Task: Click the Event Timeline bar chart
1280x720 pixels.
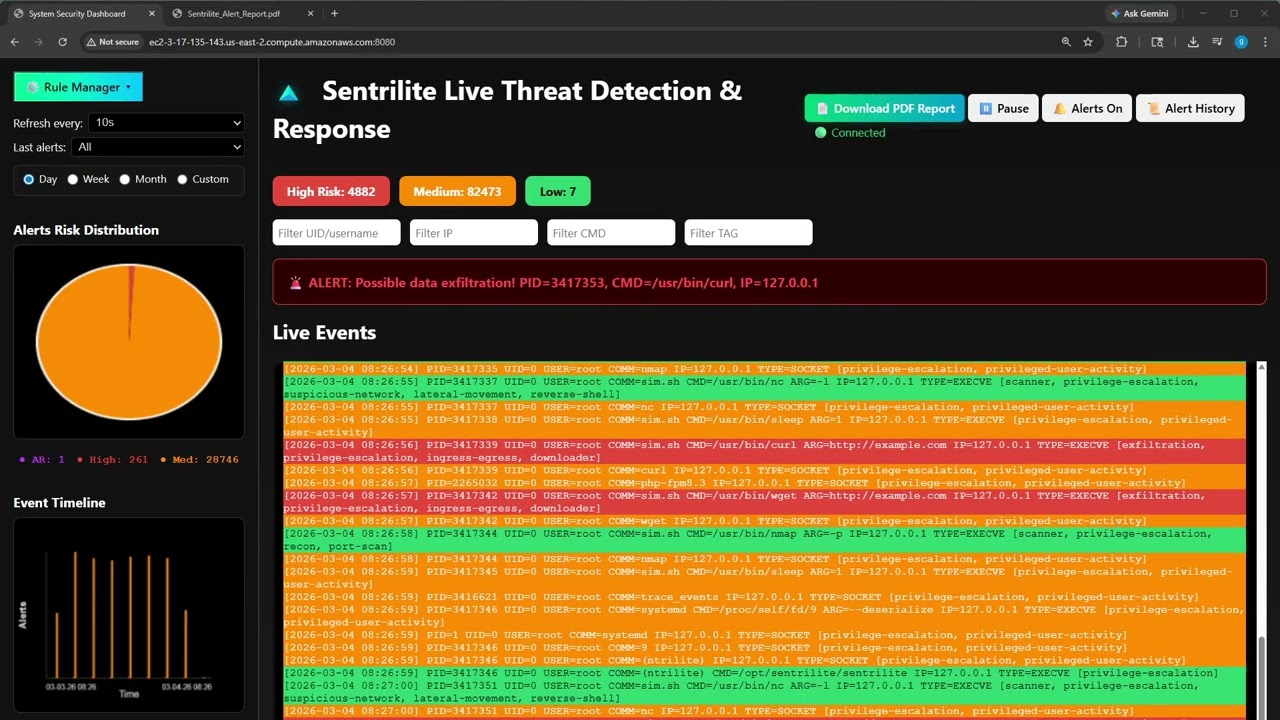Action: [x=129, y=617]
